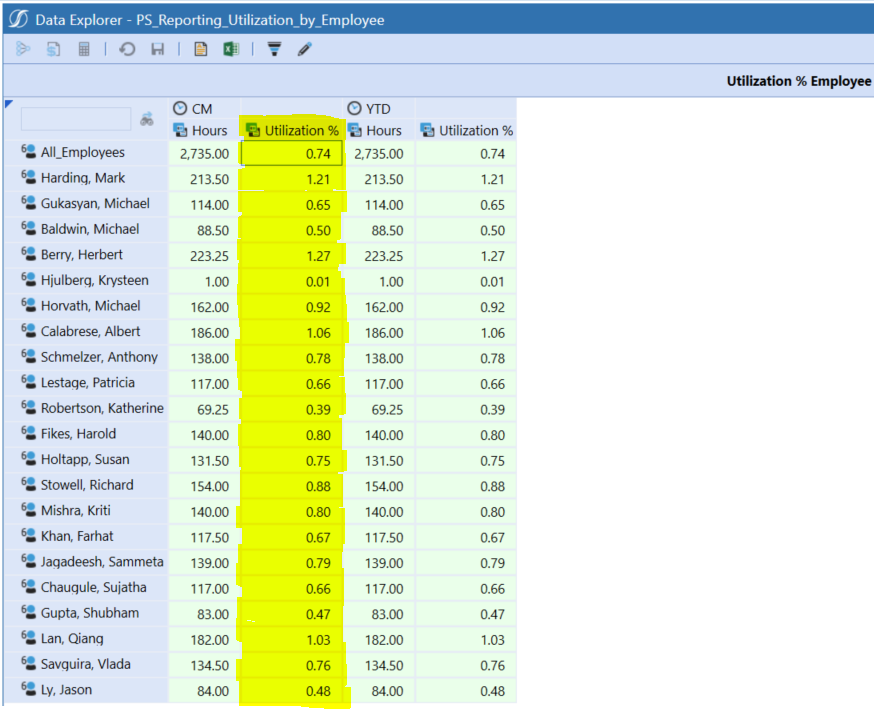Refresh the Data Explorer query
This screenshot has width=874, height=709.
[128, 48]
